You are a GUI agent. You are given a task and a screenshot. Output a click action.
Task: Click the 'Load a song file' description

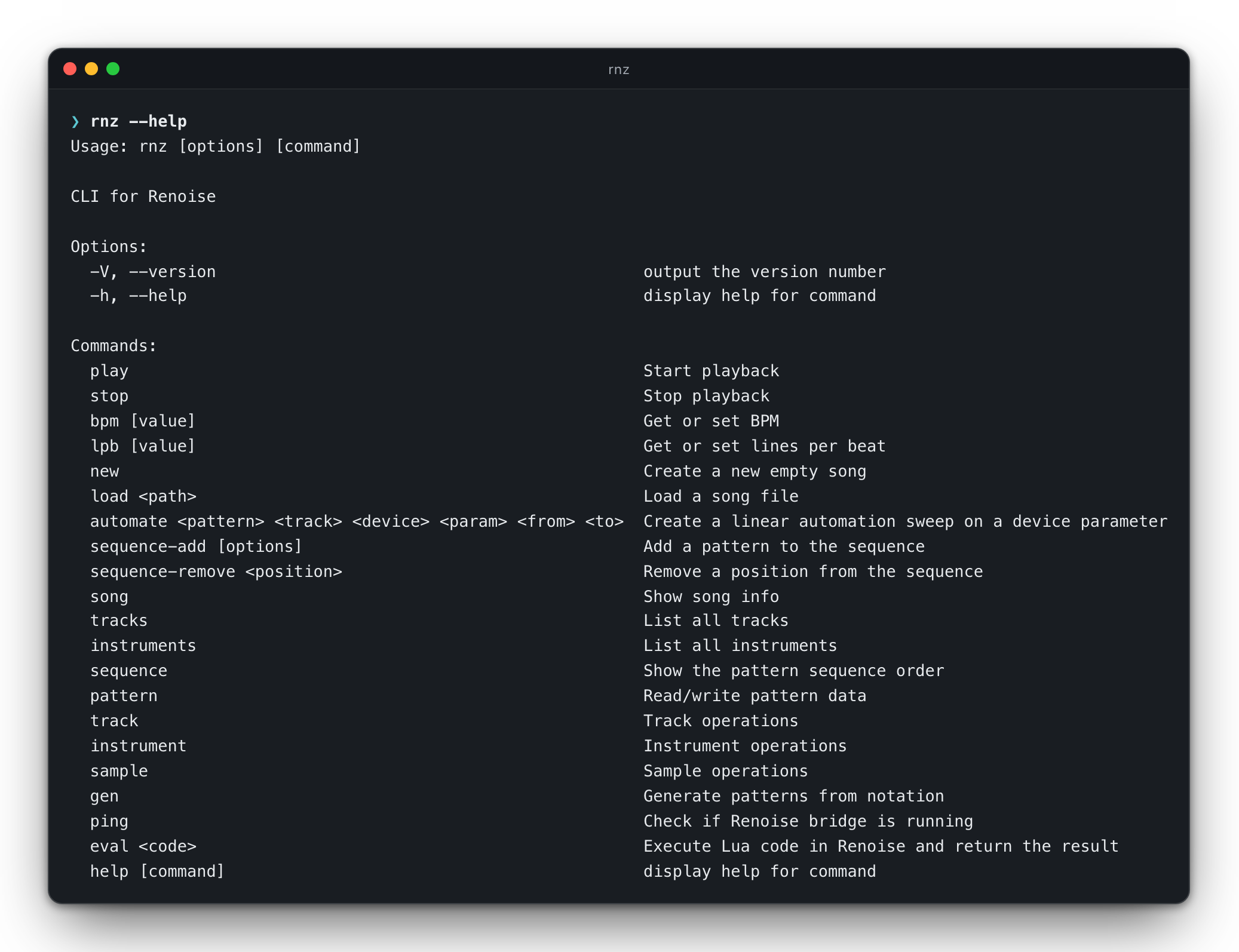(x=721, y=496)
